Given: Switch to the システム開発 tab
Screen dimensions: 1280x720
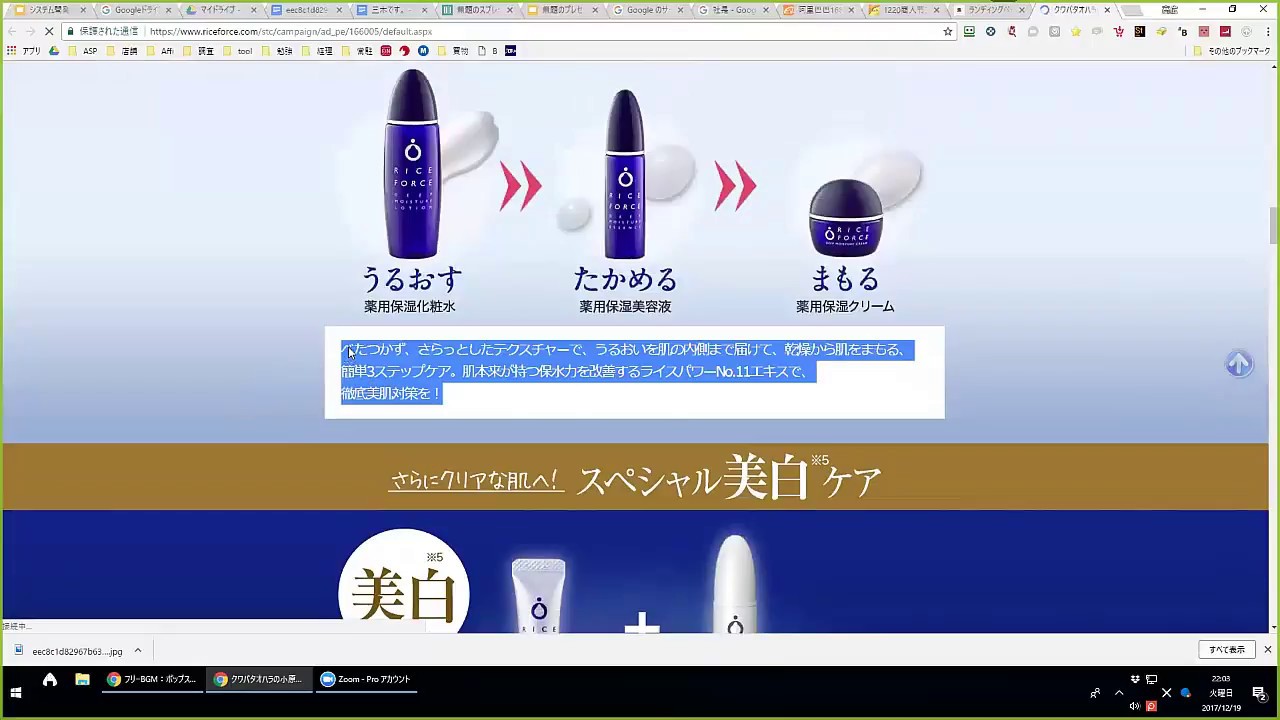Looking at the screenshot, I should (x=49, y=10).
